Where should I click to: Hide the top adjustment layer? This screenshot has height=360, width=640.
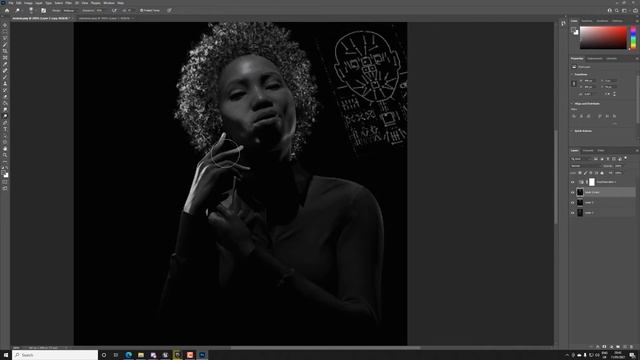click(x=573, y=182)
